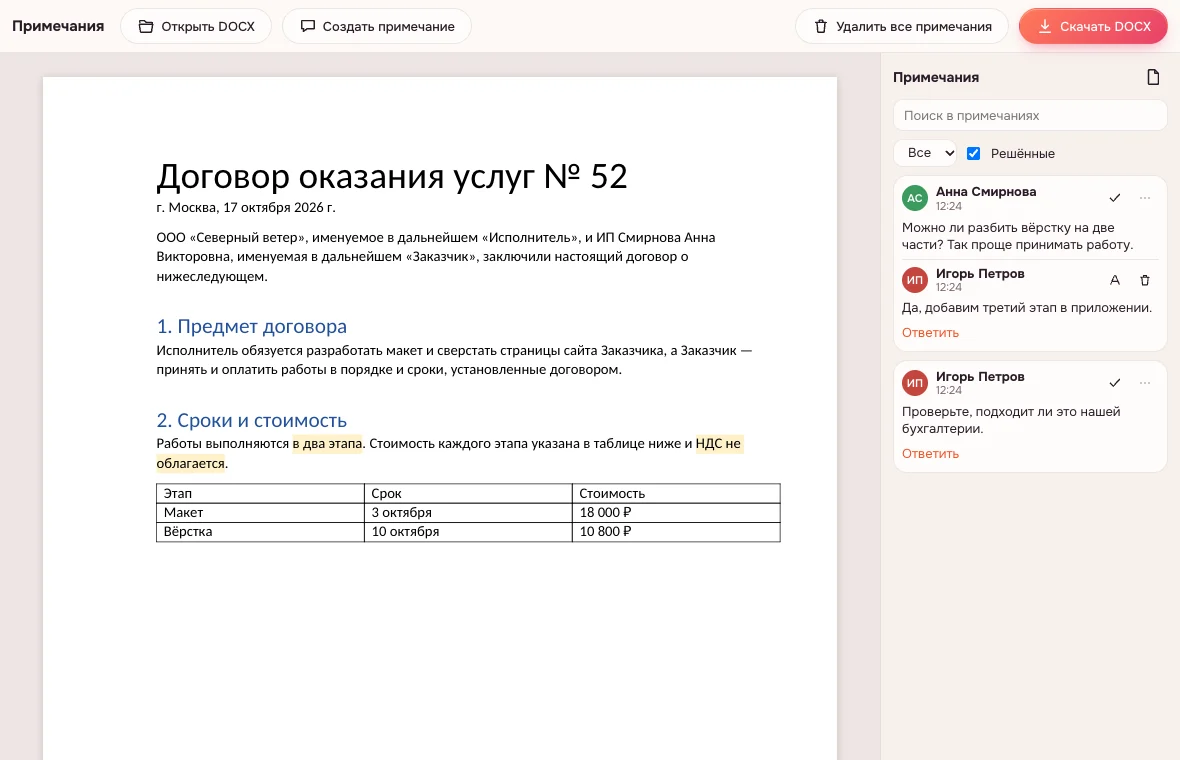Viewport: 1180px width, 760px height.
Task: Click table cell «10 800 ₽»
Action: pos(676,531)
